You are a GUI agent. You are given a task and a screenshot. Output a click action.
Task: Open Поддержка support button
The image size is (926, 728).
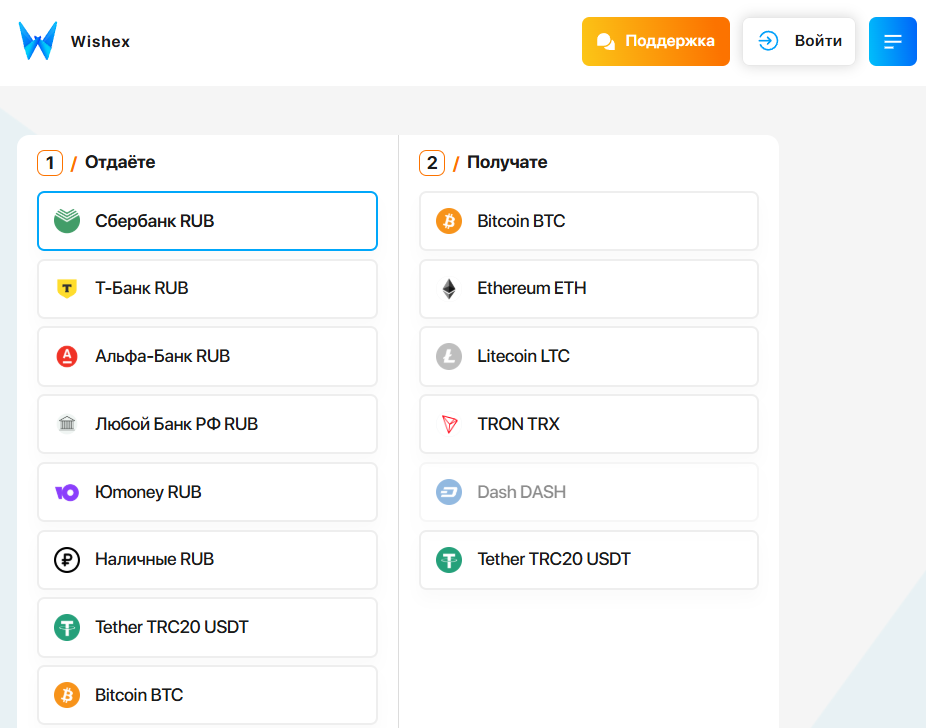[x=656, y=41]
